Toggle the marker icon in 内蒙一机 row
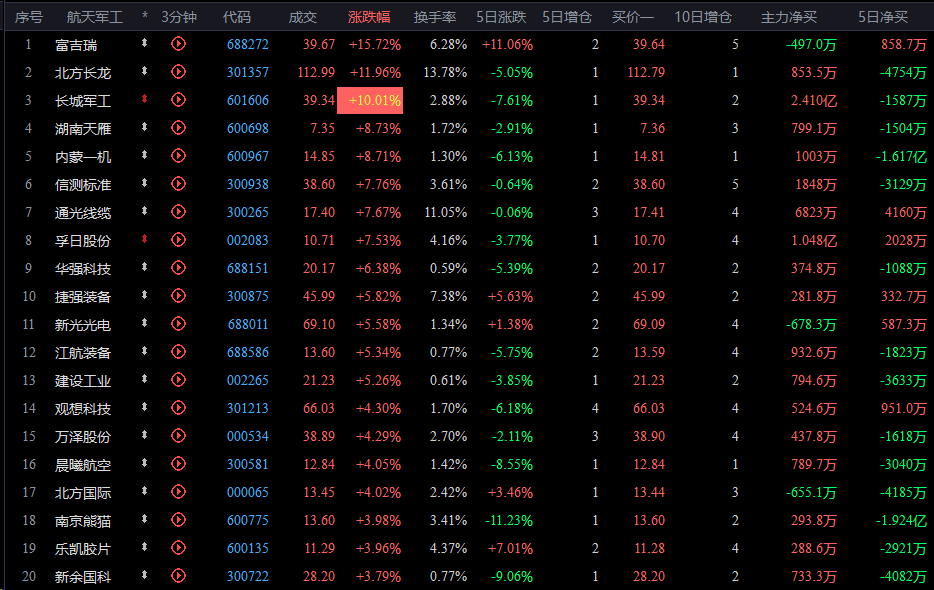 145,156
